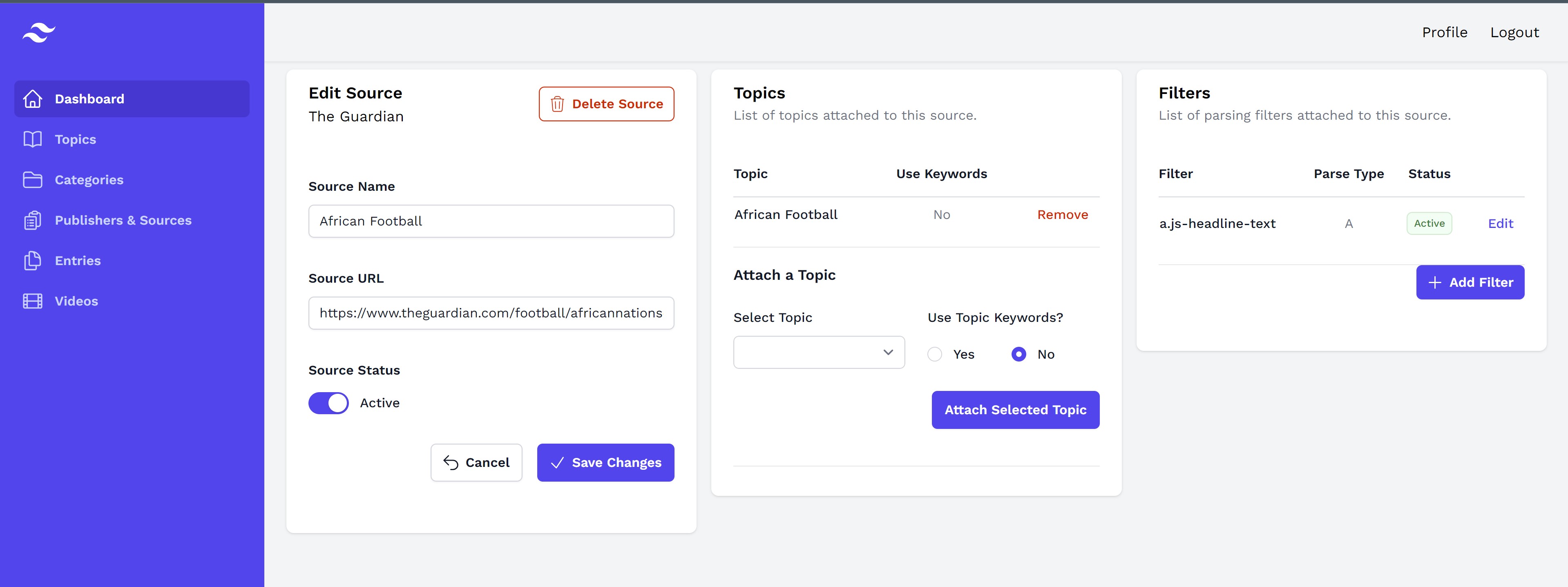
Task: Edit the a.js-headline-text filter
Action: click(x=1501, y=223)
